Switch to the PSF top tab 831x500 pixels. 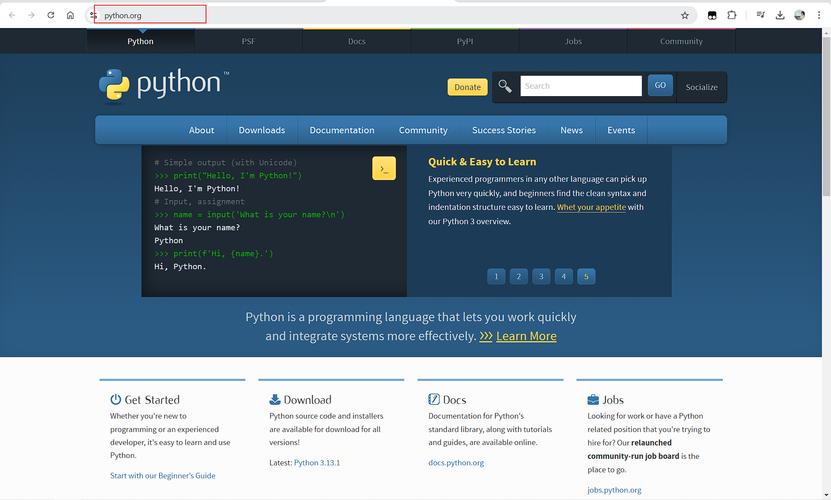pyautogui.click(x=248, y=41)
